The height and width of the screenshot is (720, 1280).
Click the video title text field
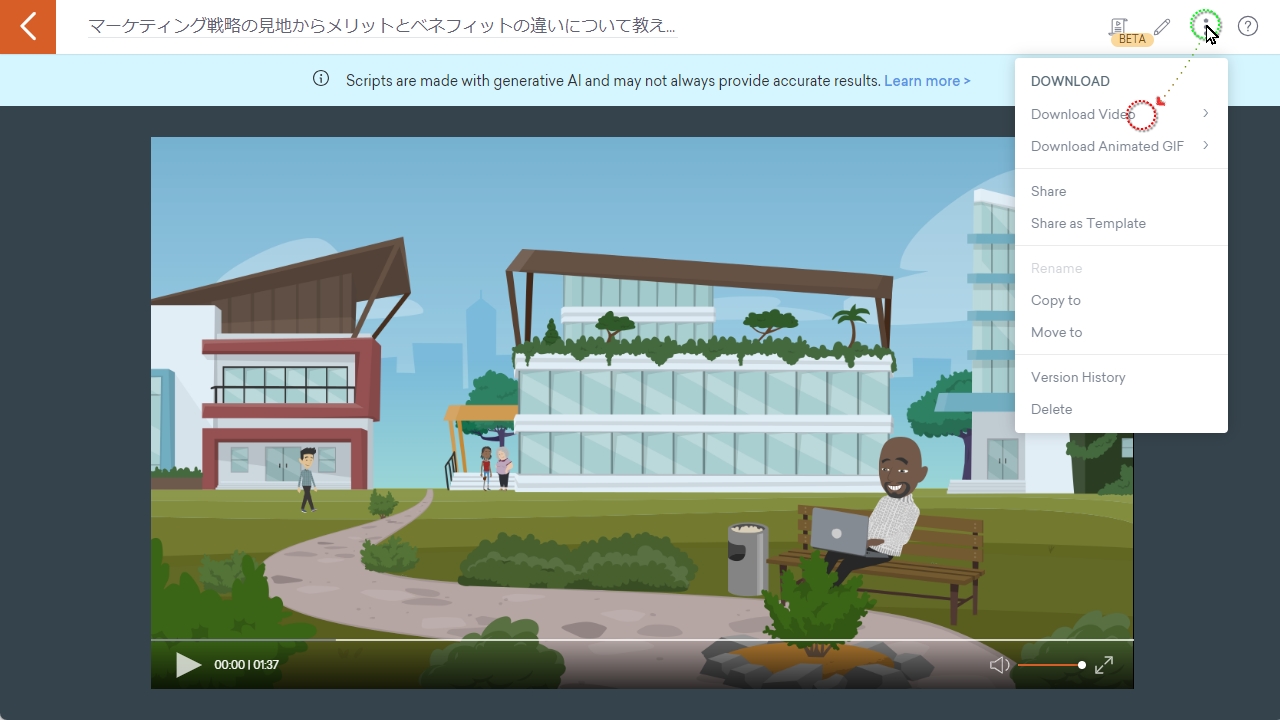point(382,27)
